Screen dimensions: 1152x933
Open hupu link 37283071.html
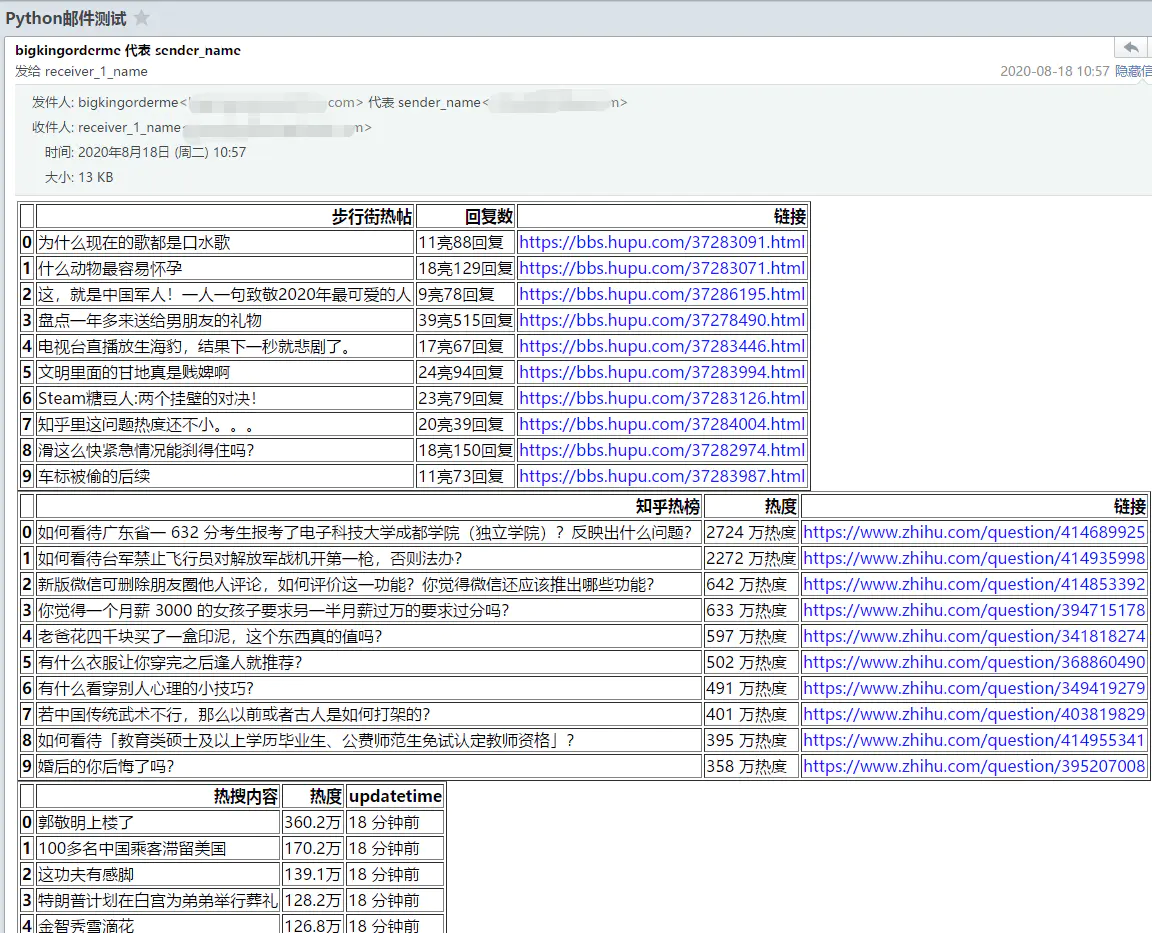pos(662,268)
